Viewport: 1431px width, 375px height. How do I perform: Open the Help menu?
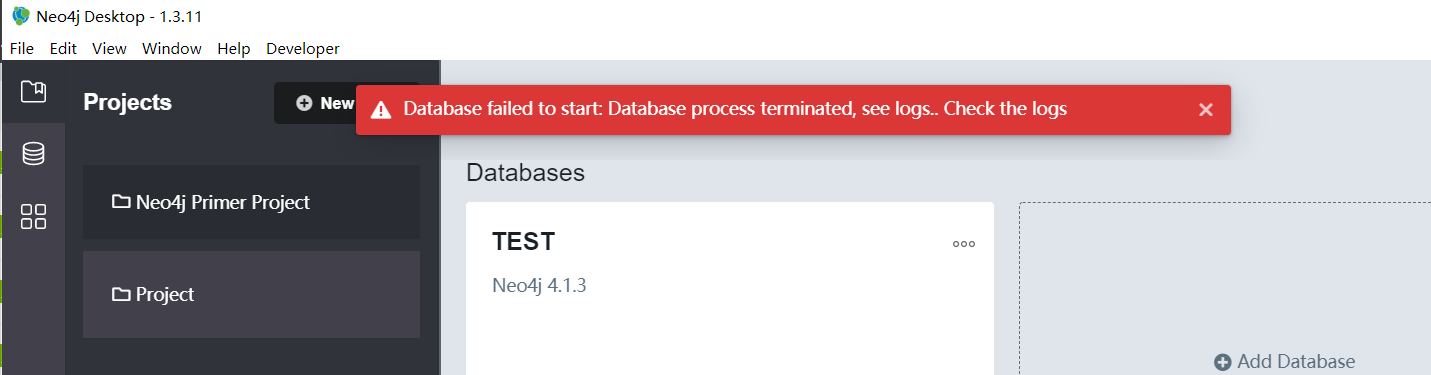tap(234, 48)
